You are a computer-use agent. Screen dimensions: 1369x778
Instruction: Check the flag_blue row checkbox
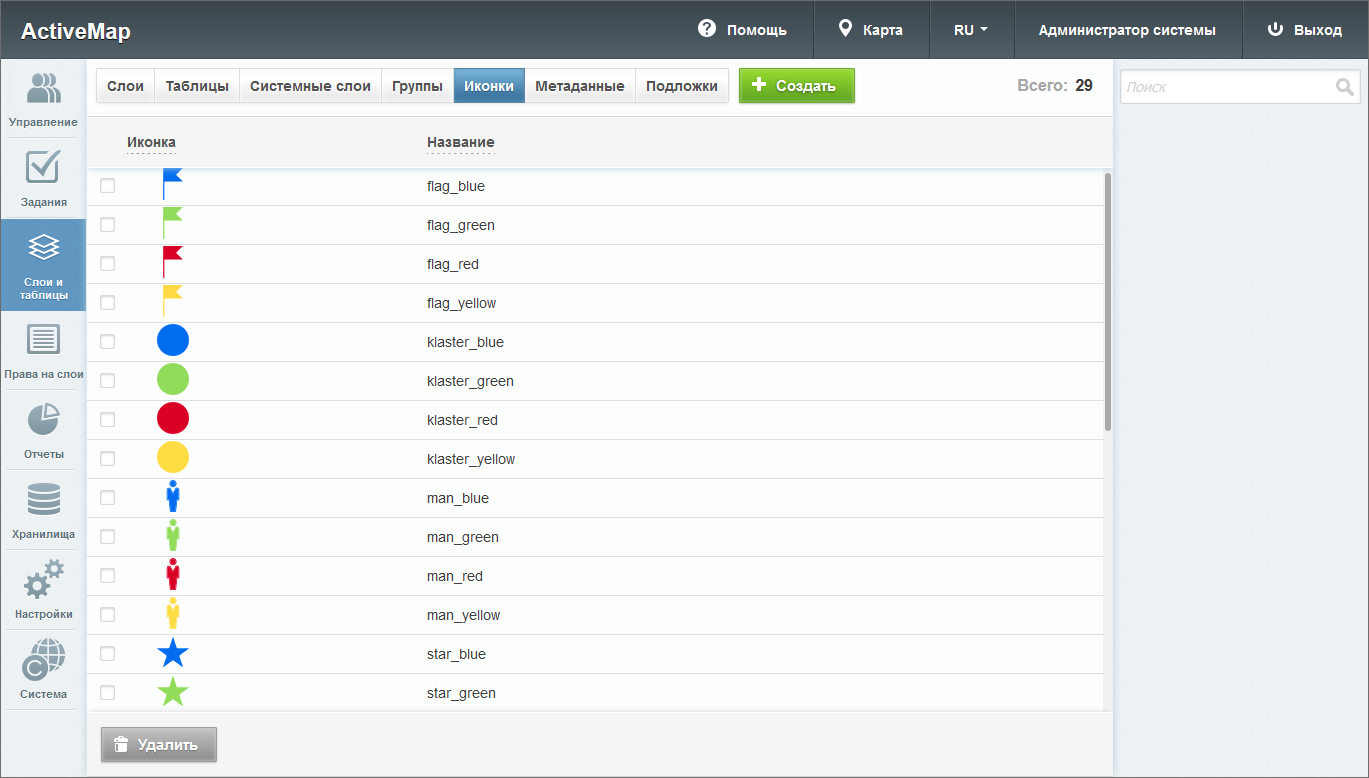coord(108,186)
